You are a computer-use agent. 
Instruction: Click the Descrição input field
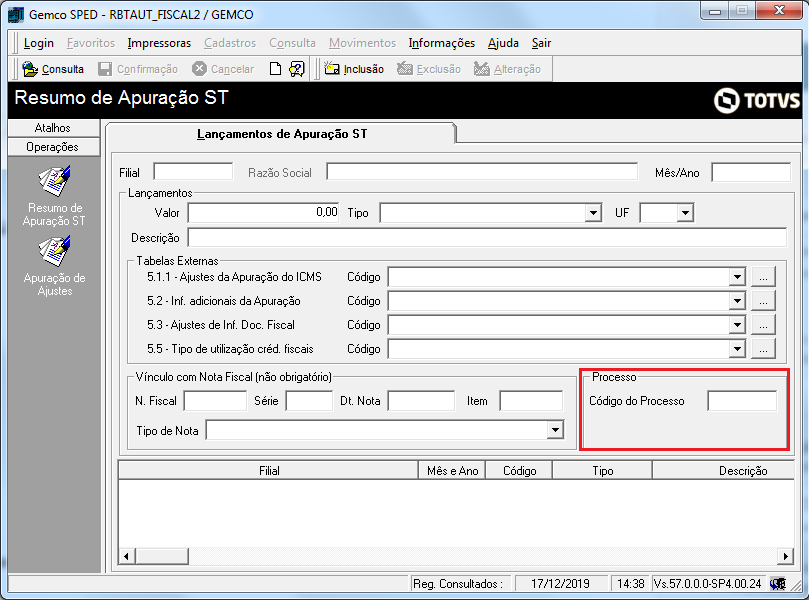(x=487, y=237)
